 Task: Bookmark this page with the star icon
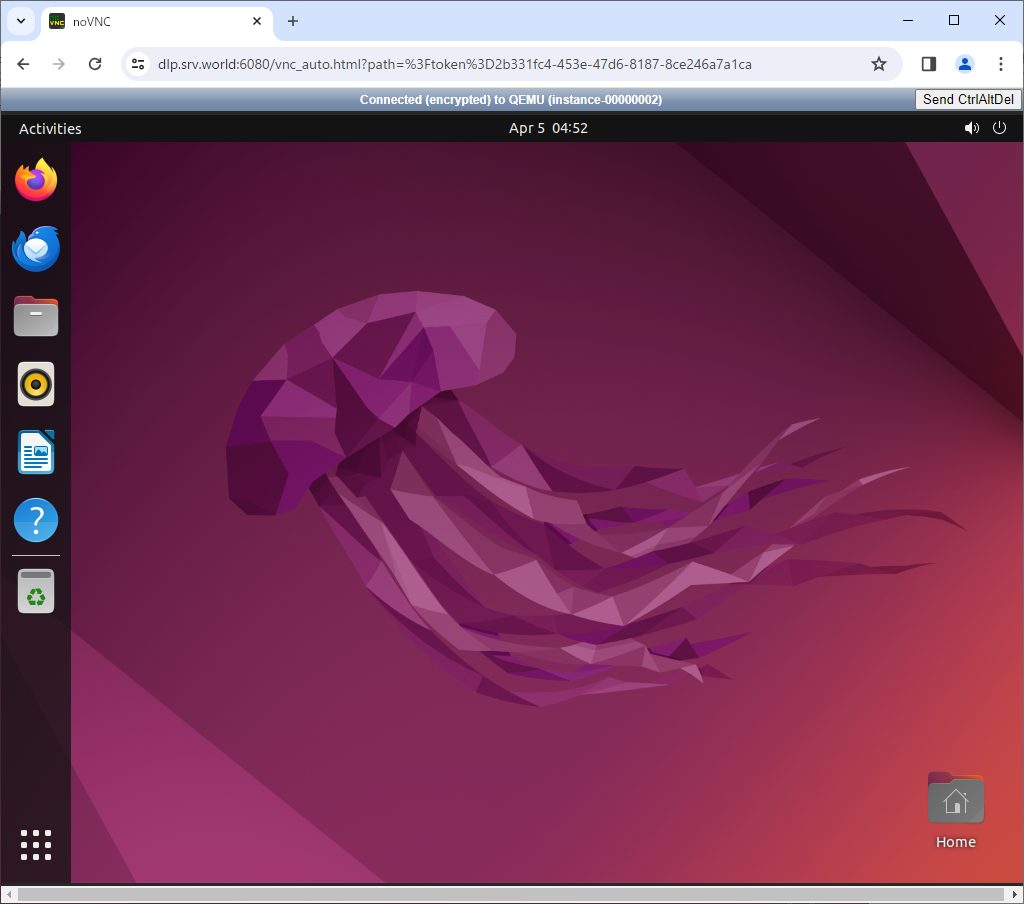point(879,64)
